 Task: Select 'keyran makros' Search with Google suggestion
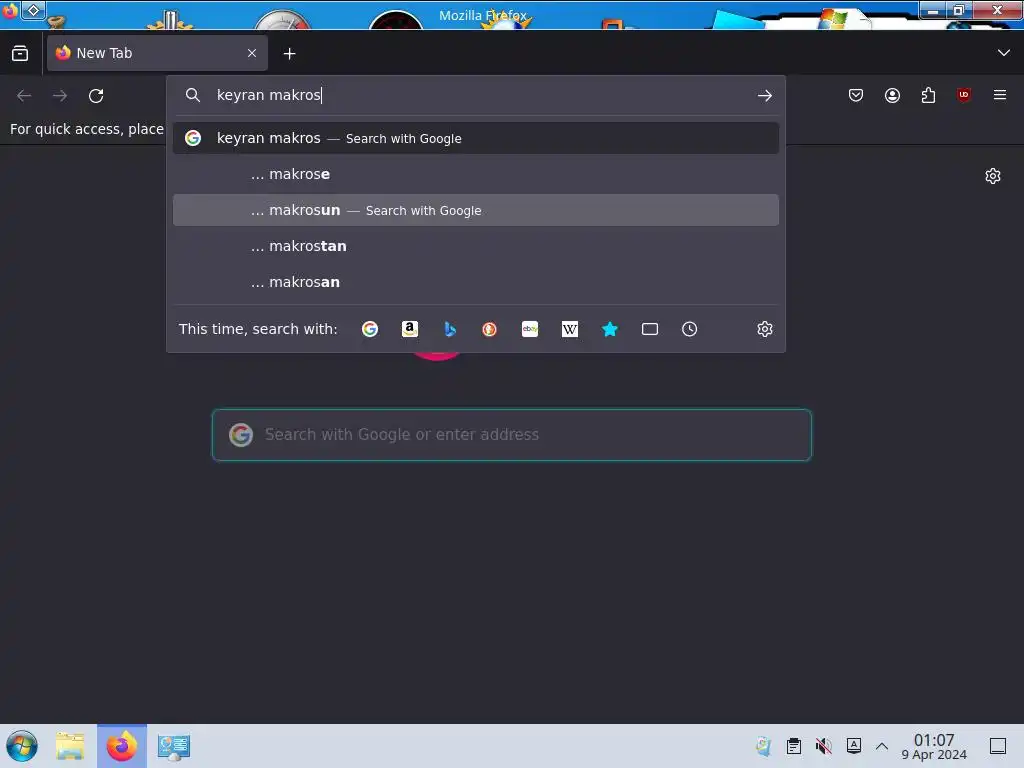[x=475, y=138]
